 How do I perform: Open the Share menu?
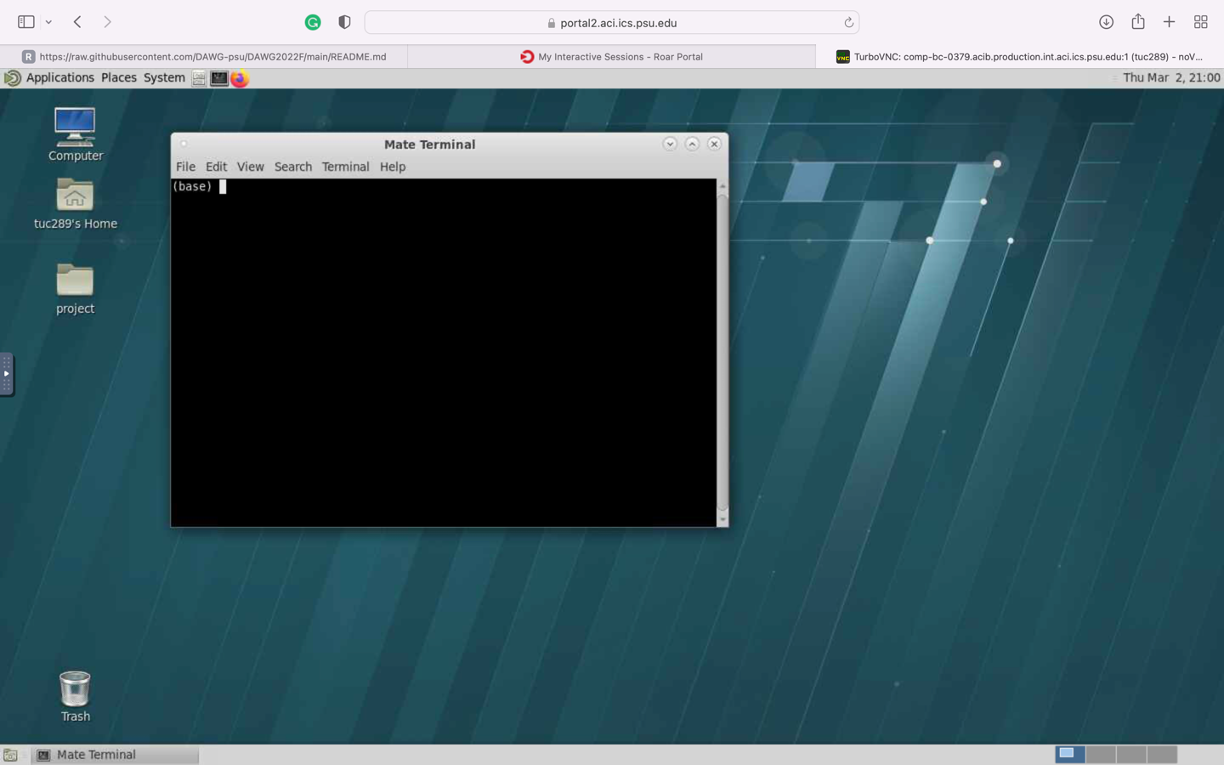[x=1138, y=21]
